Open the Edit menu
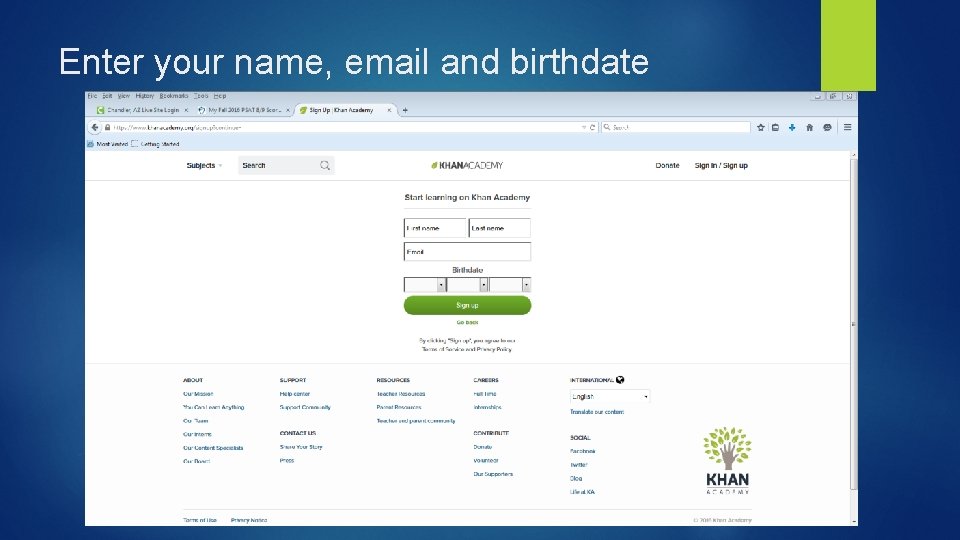960x540 pixels. (x=107, y=96)
